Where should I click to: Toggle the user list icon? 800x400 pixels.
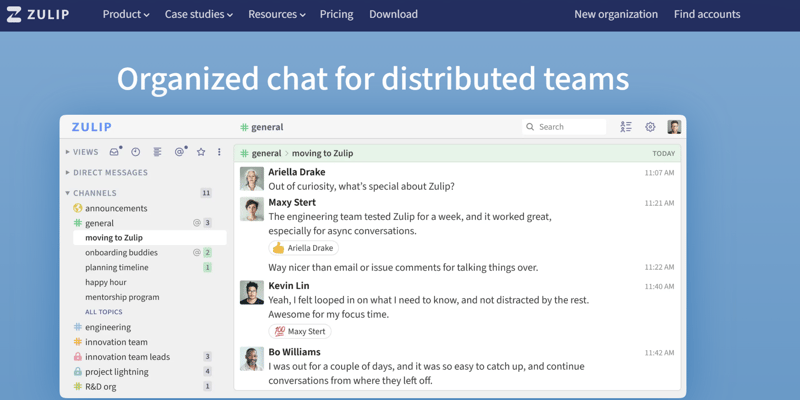point(626,127)
